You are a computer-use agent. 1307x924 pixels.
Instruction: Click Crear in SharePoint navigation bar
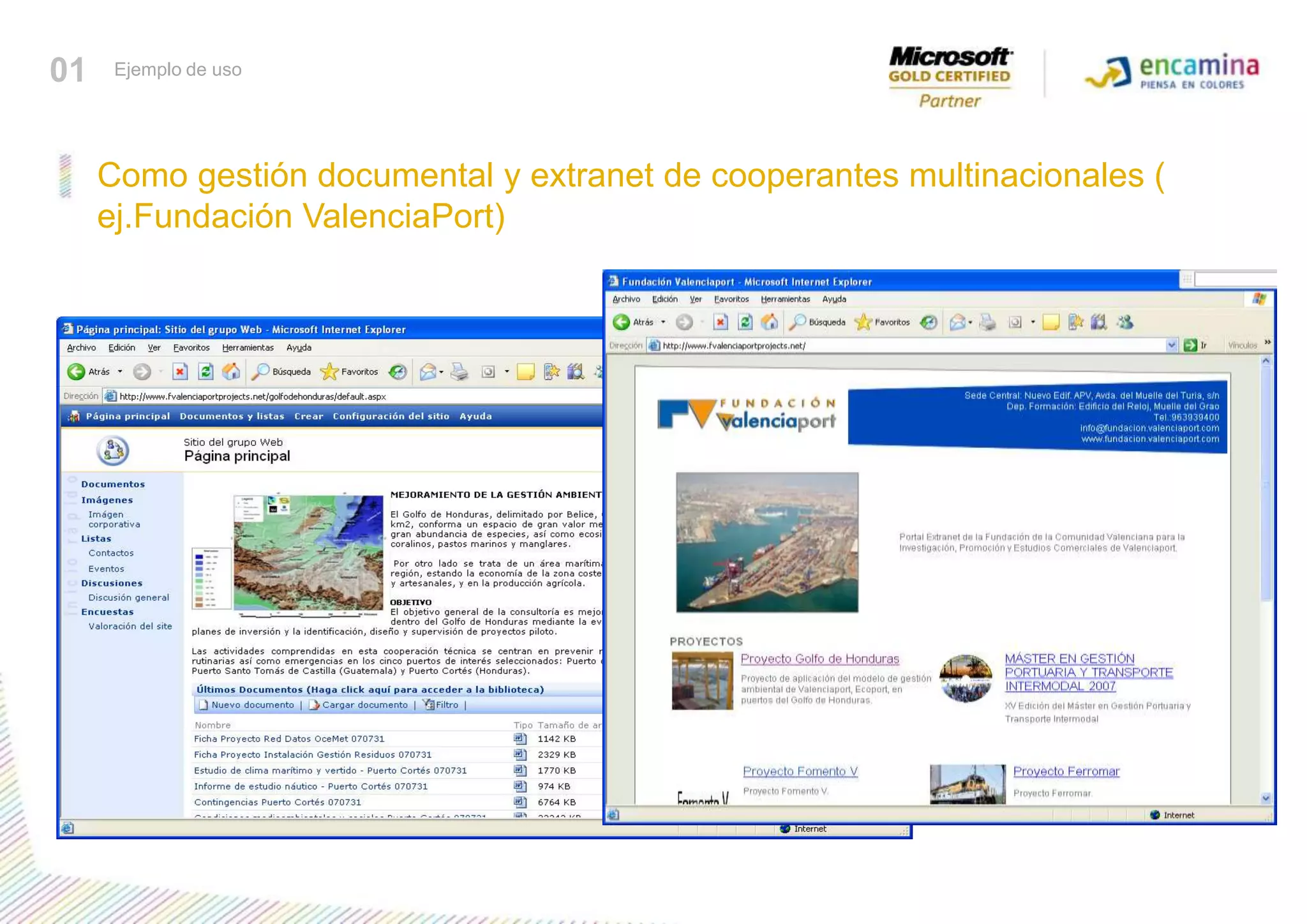(x=309, y=416)
